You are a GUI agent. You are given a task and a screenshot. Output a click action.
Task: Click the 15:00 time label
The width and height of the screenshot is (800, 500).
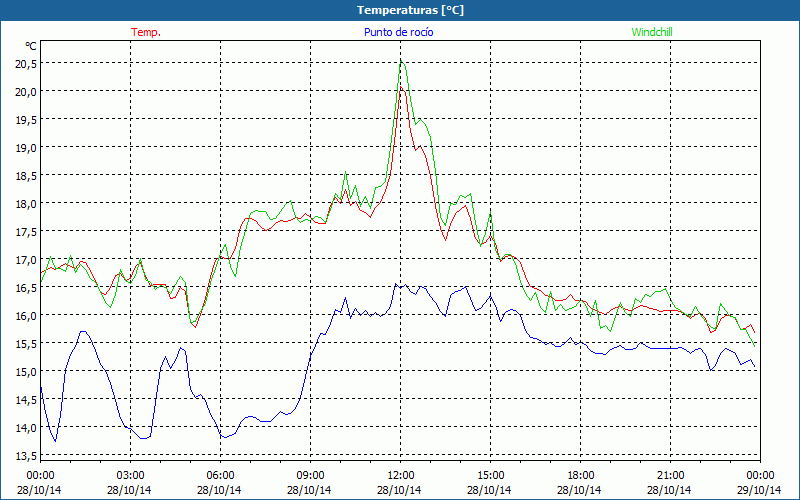490,476
